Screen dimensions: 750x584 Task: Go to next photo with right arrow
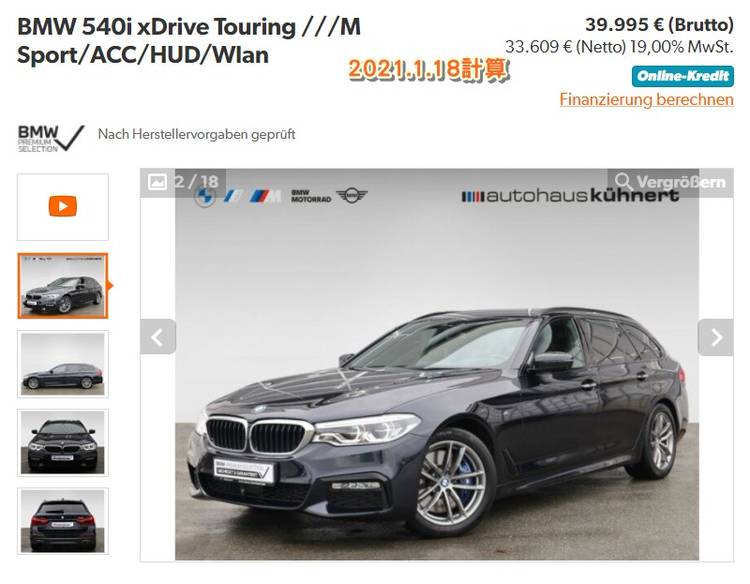pos(716,337)
